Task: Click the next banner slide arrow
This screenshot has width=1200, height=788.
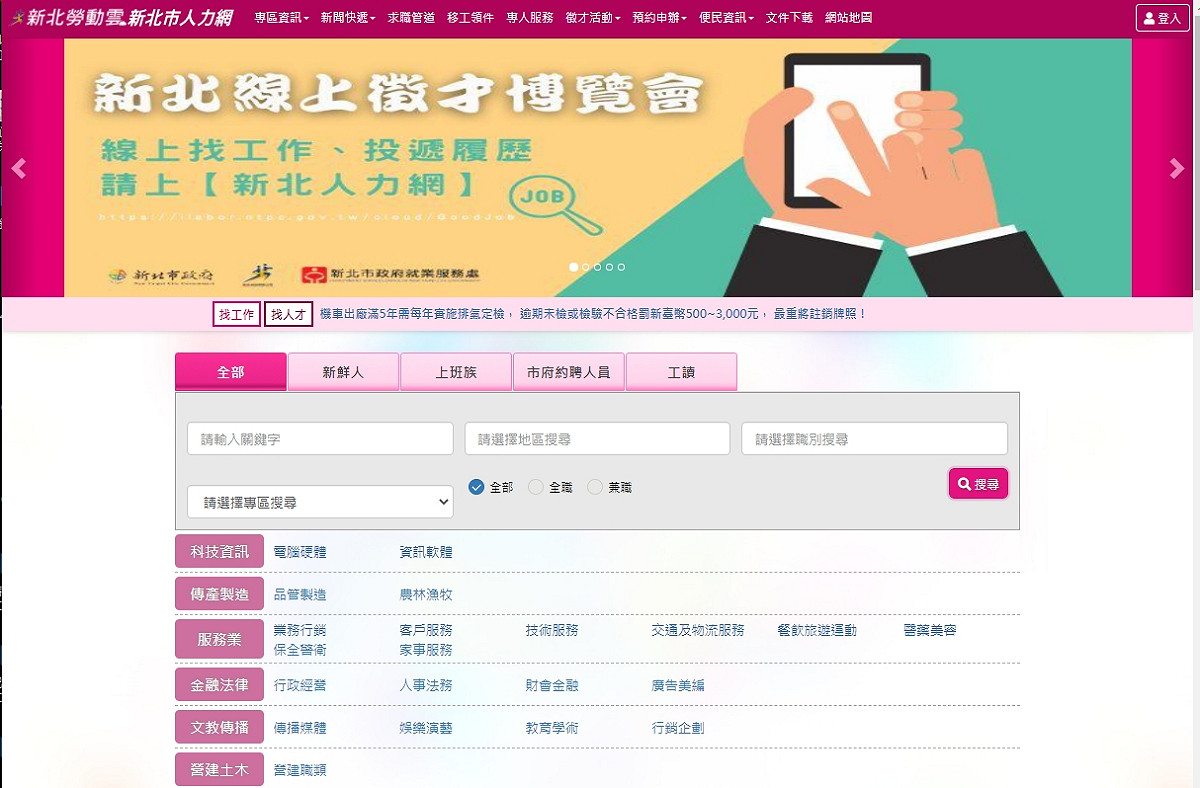Action: 1177,169
